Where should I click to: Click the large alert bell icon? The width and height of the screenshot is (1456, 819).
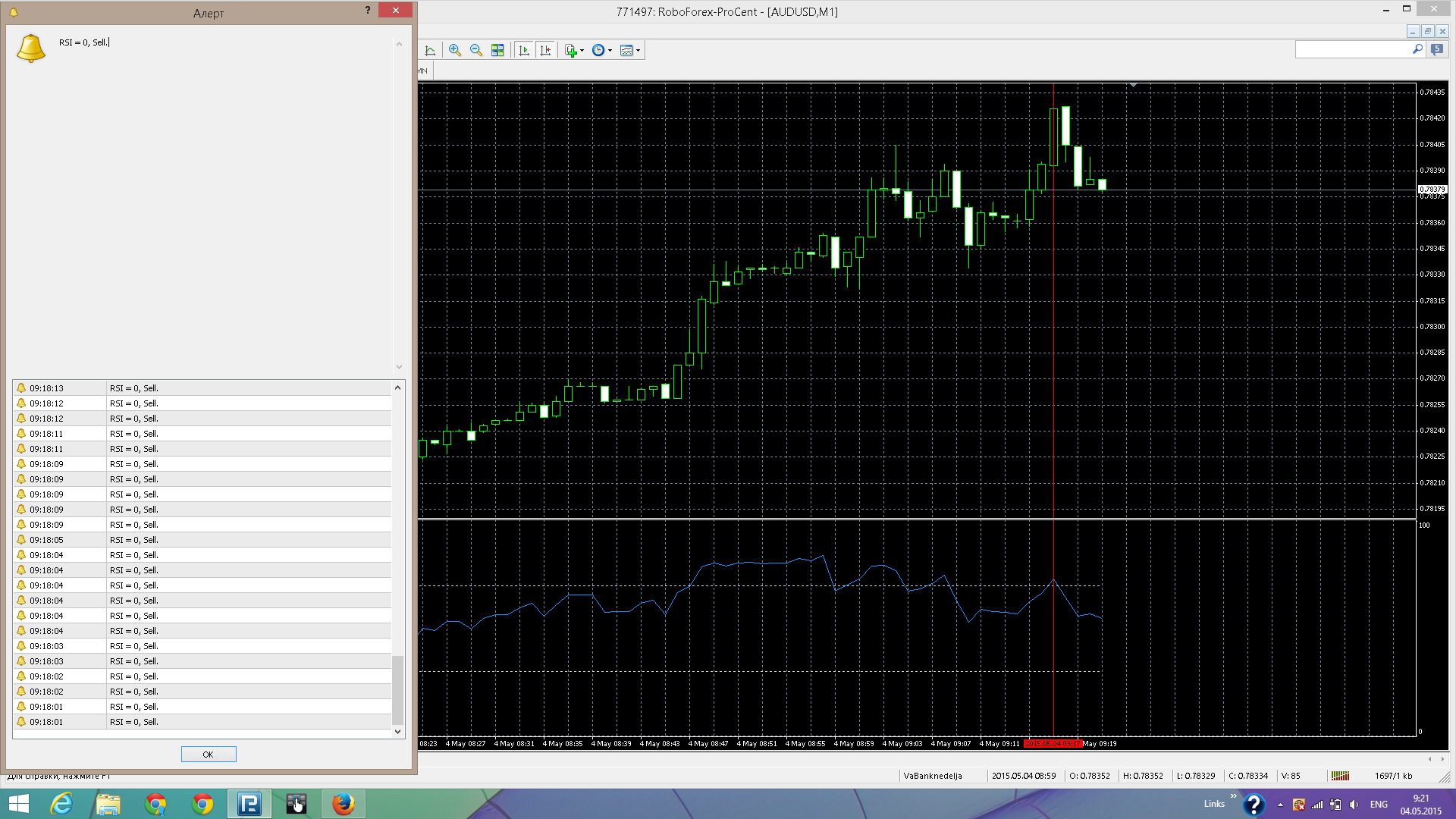31,48
